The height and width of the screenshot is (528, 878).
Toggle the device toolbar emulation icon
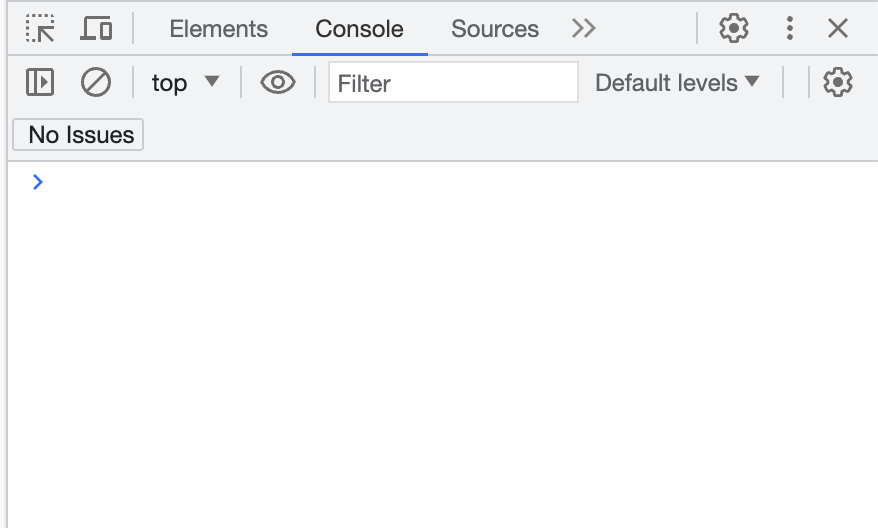(x=96, y=29)
